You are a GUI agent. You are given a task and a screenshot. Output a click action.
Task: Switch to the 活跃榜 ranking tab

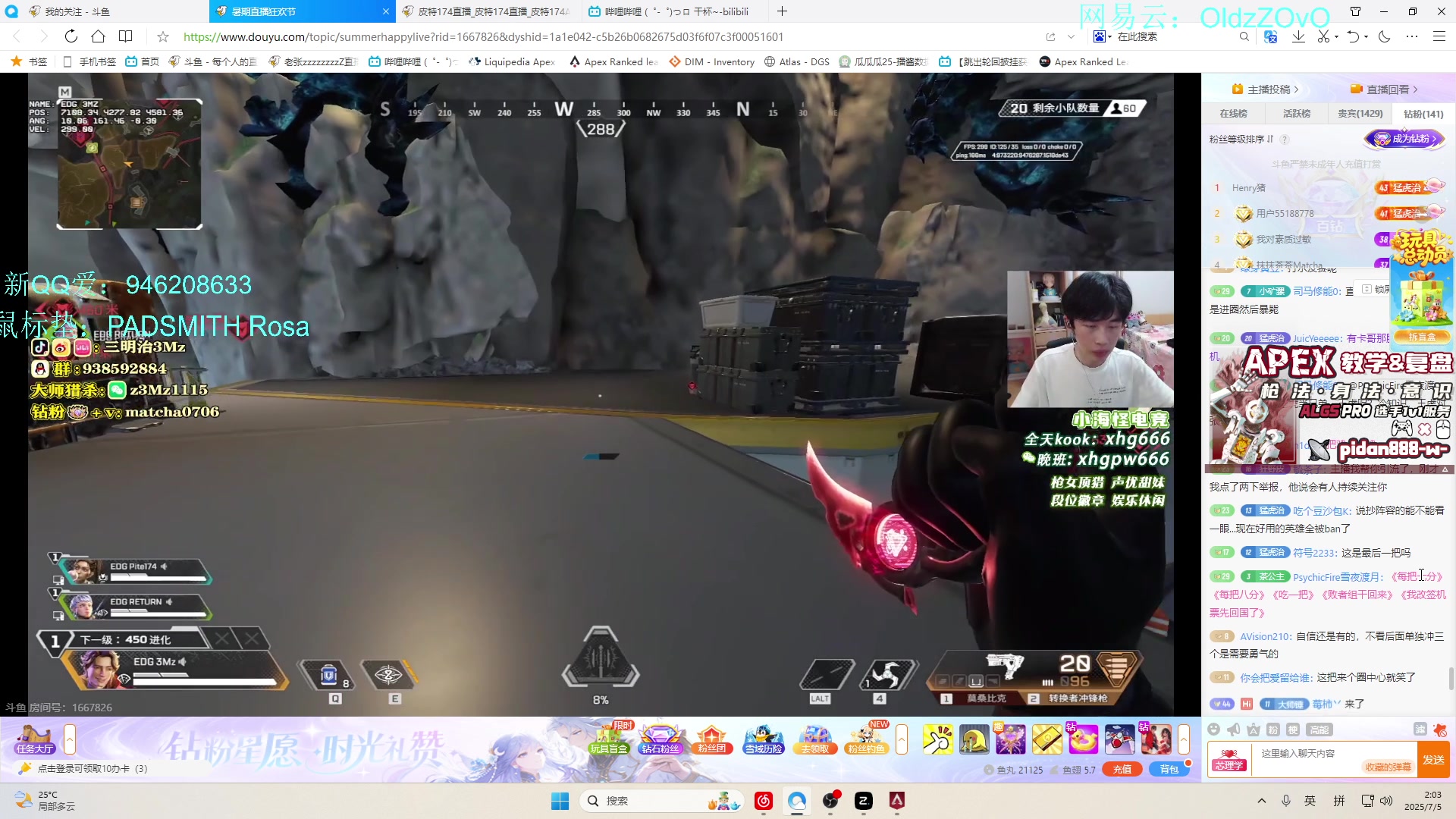(1297, 114)
